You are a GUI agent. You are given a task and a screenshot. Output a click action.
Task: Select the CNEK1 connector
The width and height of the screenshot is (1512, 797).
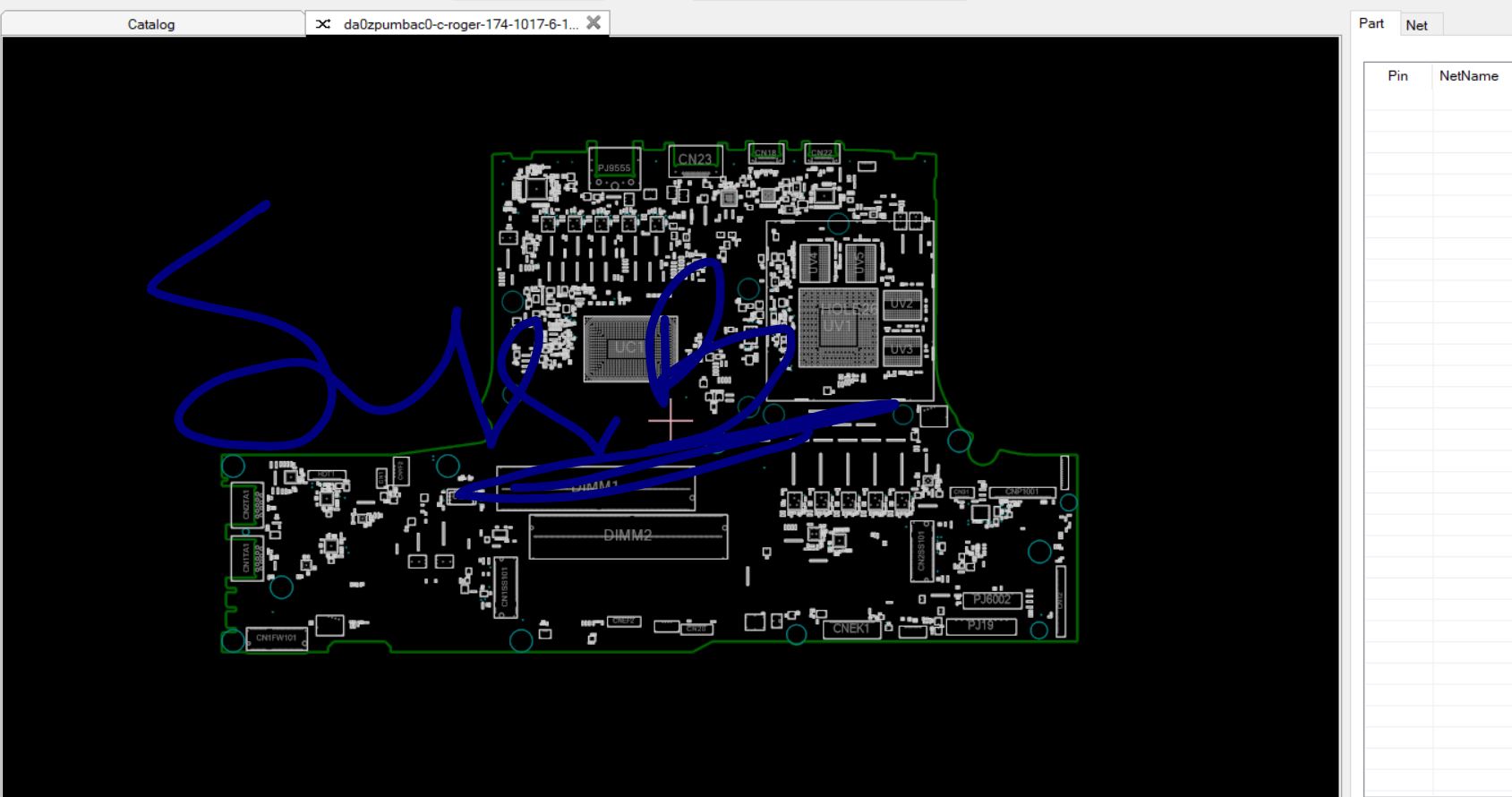(851, 629)
